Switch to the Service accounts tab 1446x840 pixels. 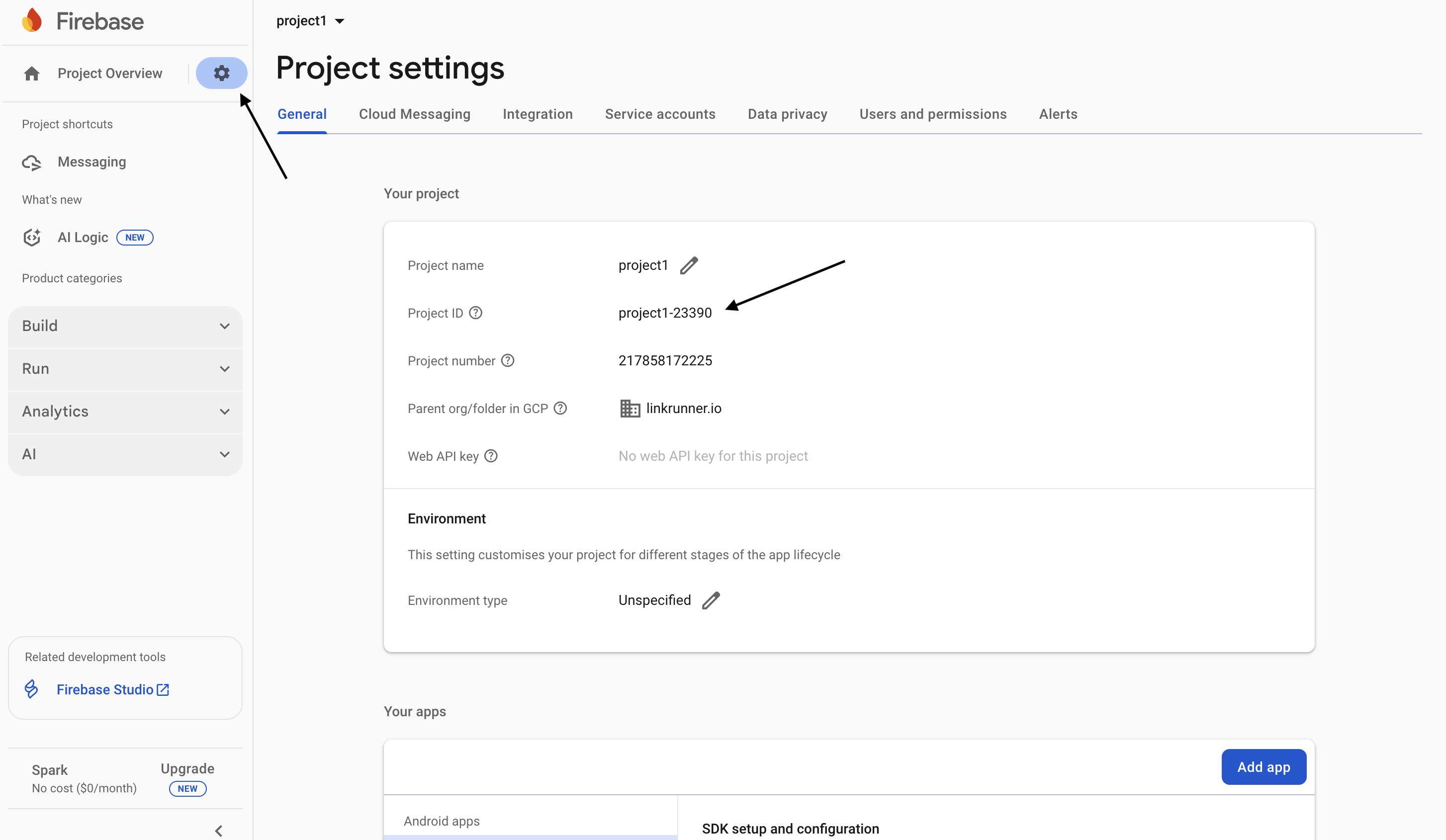point(660,114)
